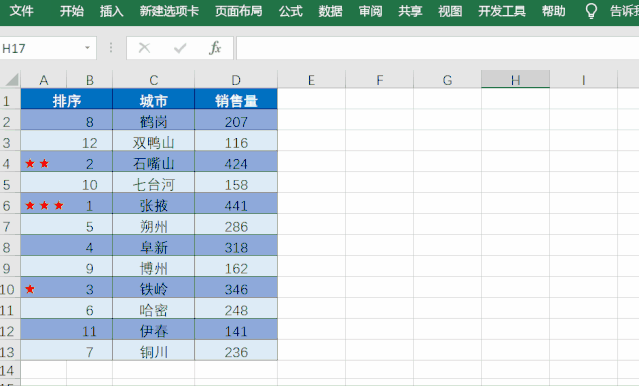
Task: Click the Name Box showing H17
Action: point(41,48)
